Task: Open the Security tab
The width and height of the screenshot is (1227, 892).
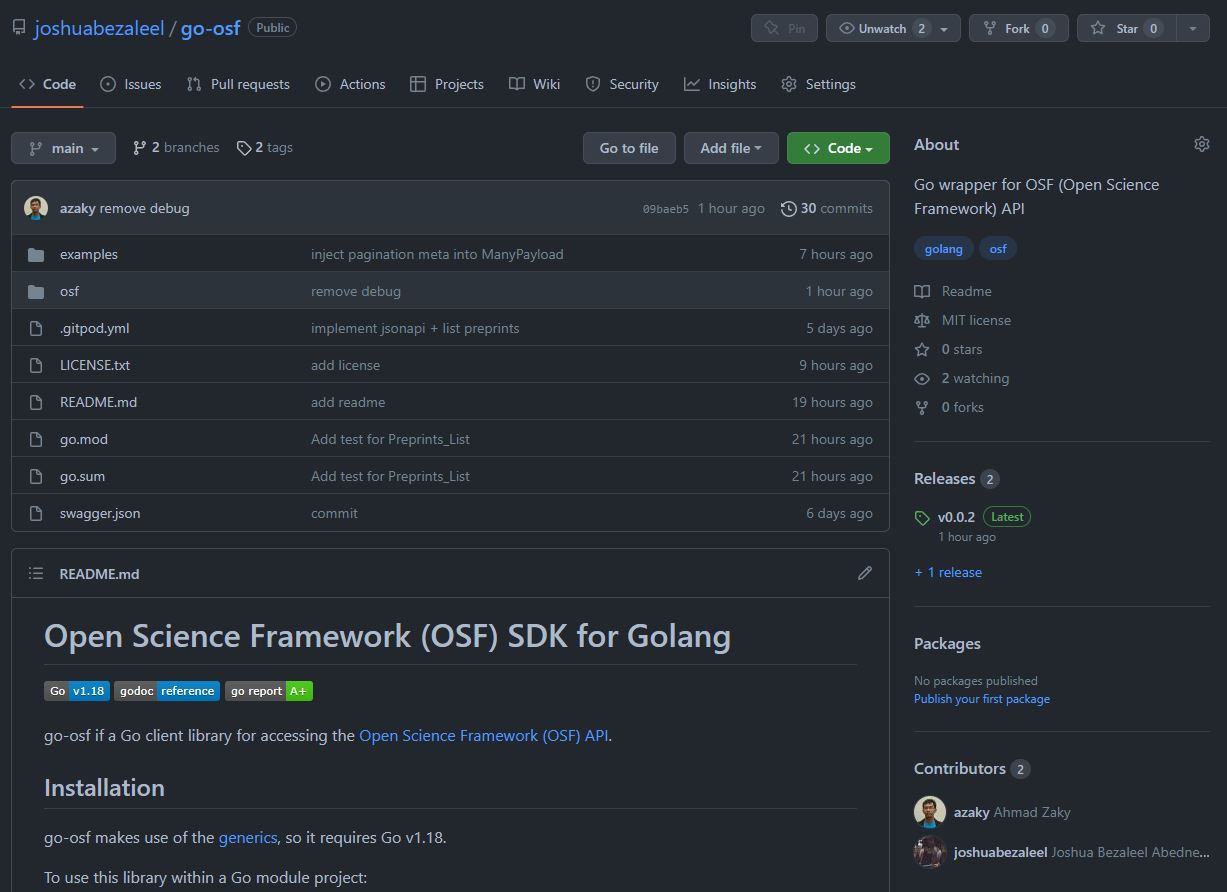Action: pos(622,84)
